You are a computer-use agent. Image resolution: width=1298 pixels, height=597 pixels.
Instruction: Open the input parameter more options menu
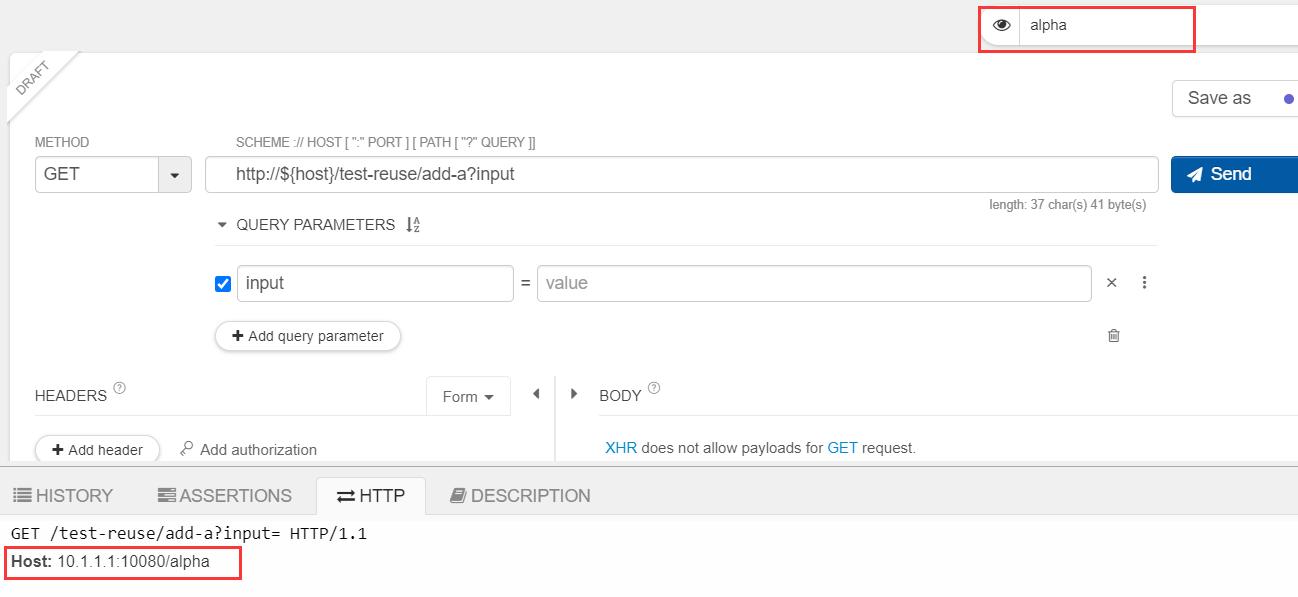tap(1144, 283)
